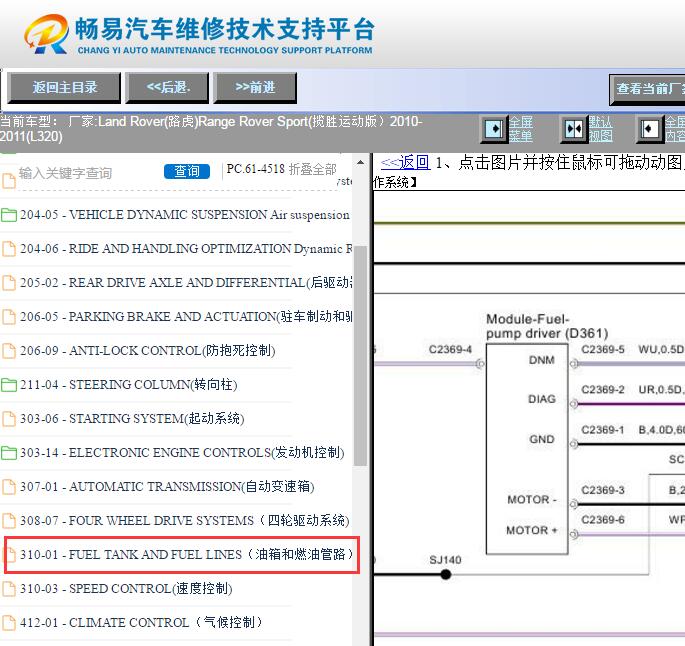Open 206-05 Parking Brake and Actuation
Screen dimensions: 685x646
click(186, 316)
